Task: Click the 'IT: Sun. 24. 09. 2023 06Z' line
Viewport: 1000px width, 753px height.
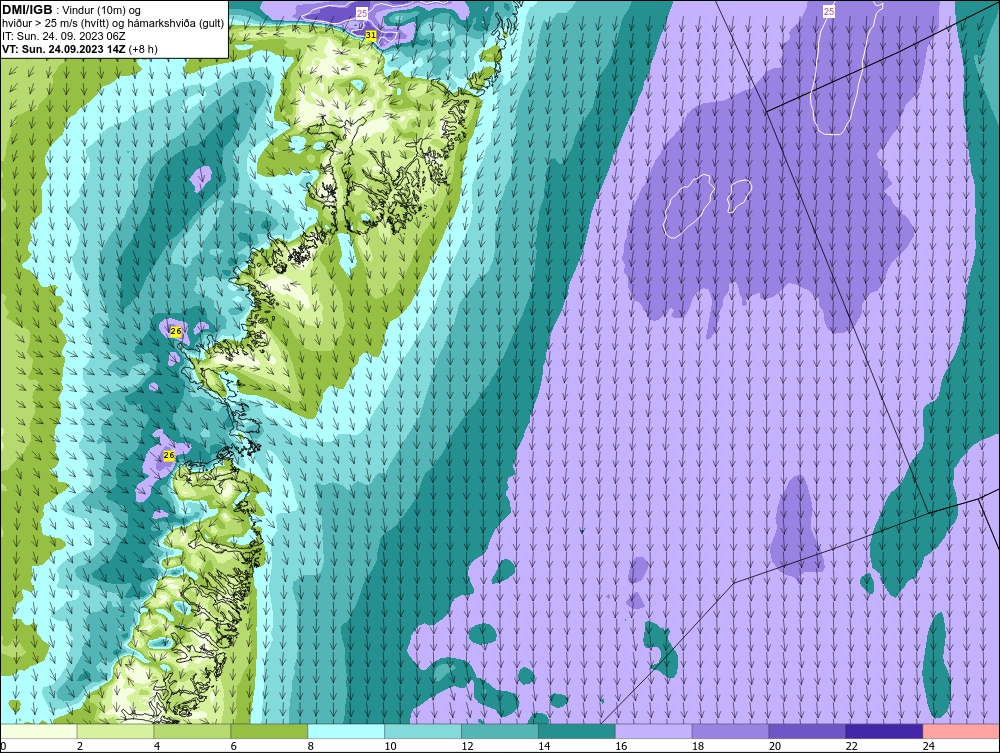Action: point(64,36)
